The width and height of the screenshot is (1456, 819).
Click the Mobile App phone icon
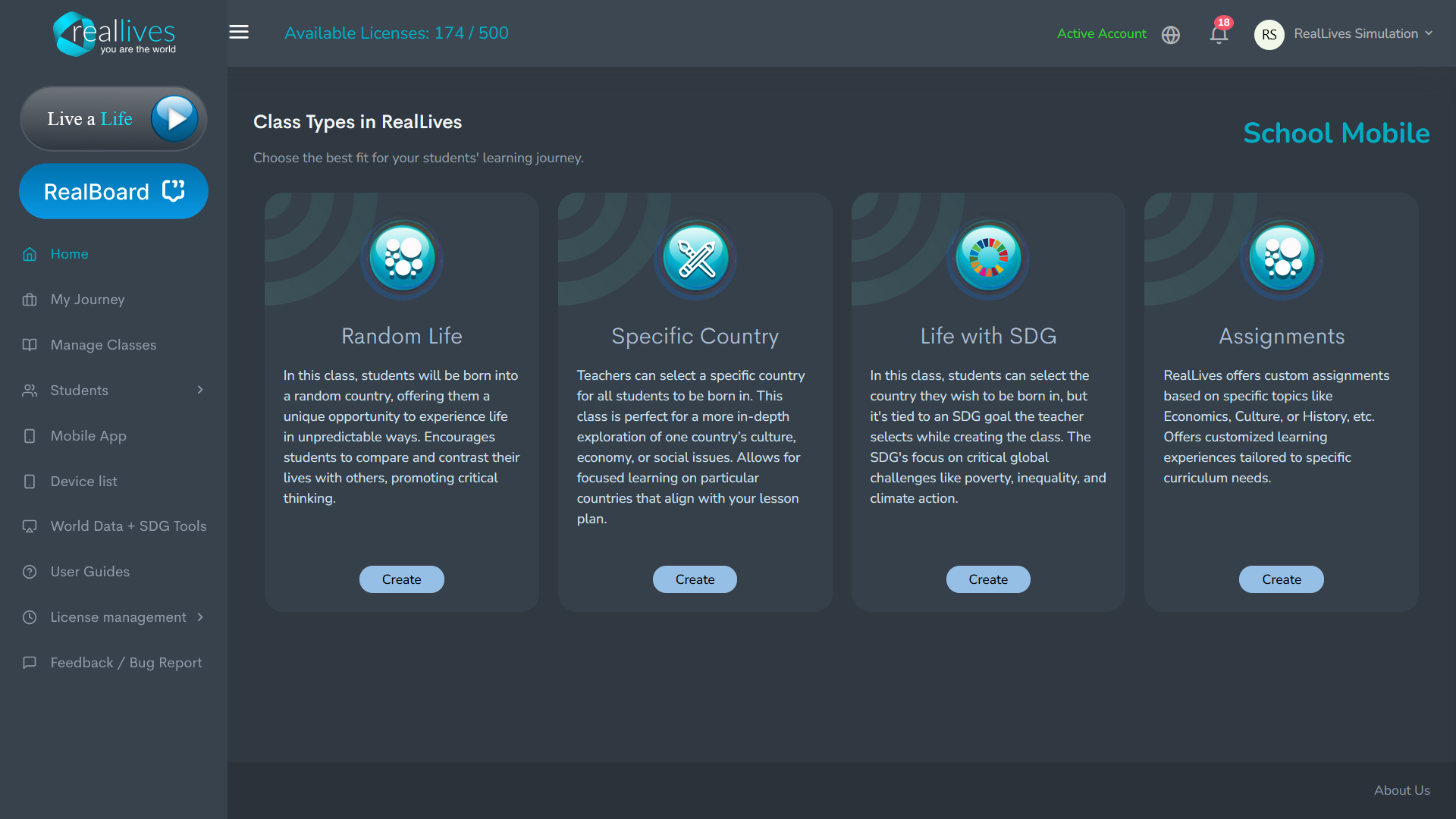pos(30,436)
